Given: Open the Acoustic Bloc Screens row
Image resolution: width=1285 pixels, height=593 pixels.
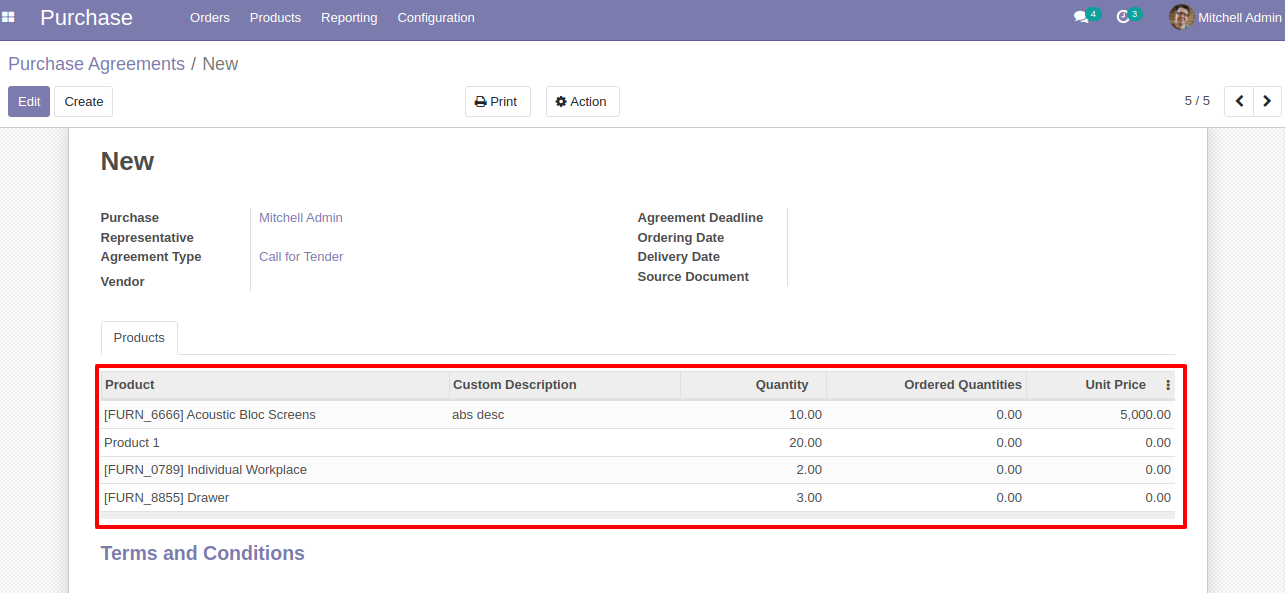Looking at the screenshot, I should pos(210,414).
